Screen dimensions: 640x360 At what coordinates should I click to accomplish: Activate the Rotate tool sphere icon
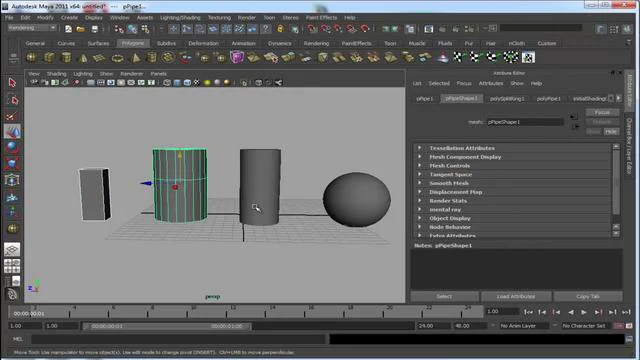[x=12, y=147]
